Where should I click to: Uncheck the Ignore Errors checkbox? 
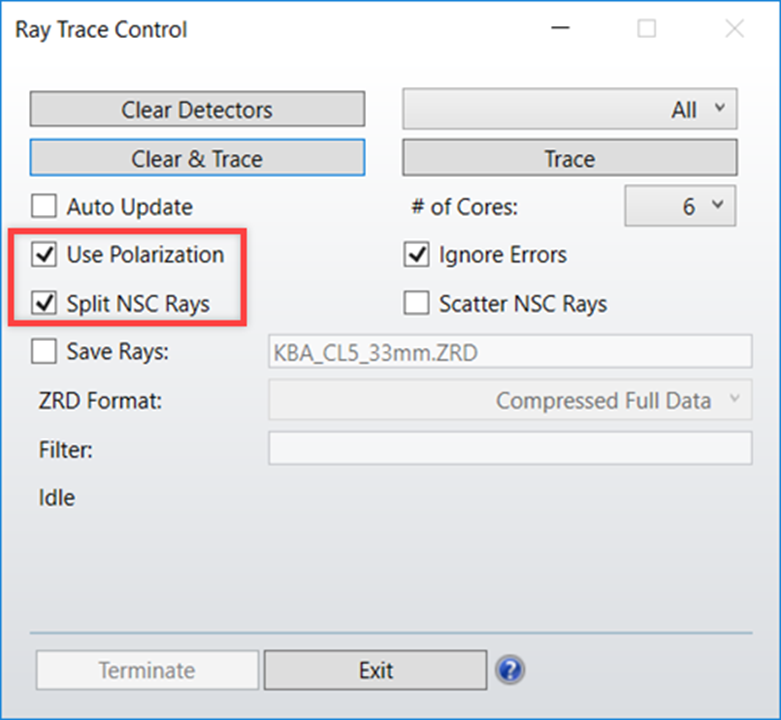tap(416, 255)
